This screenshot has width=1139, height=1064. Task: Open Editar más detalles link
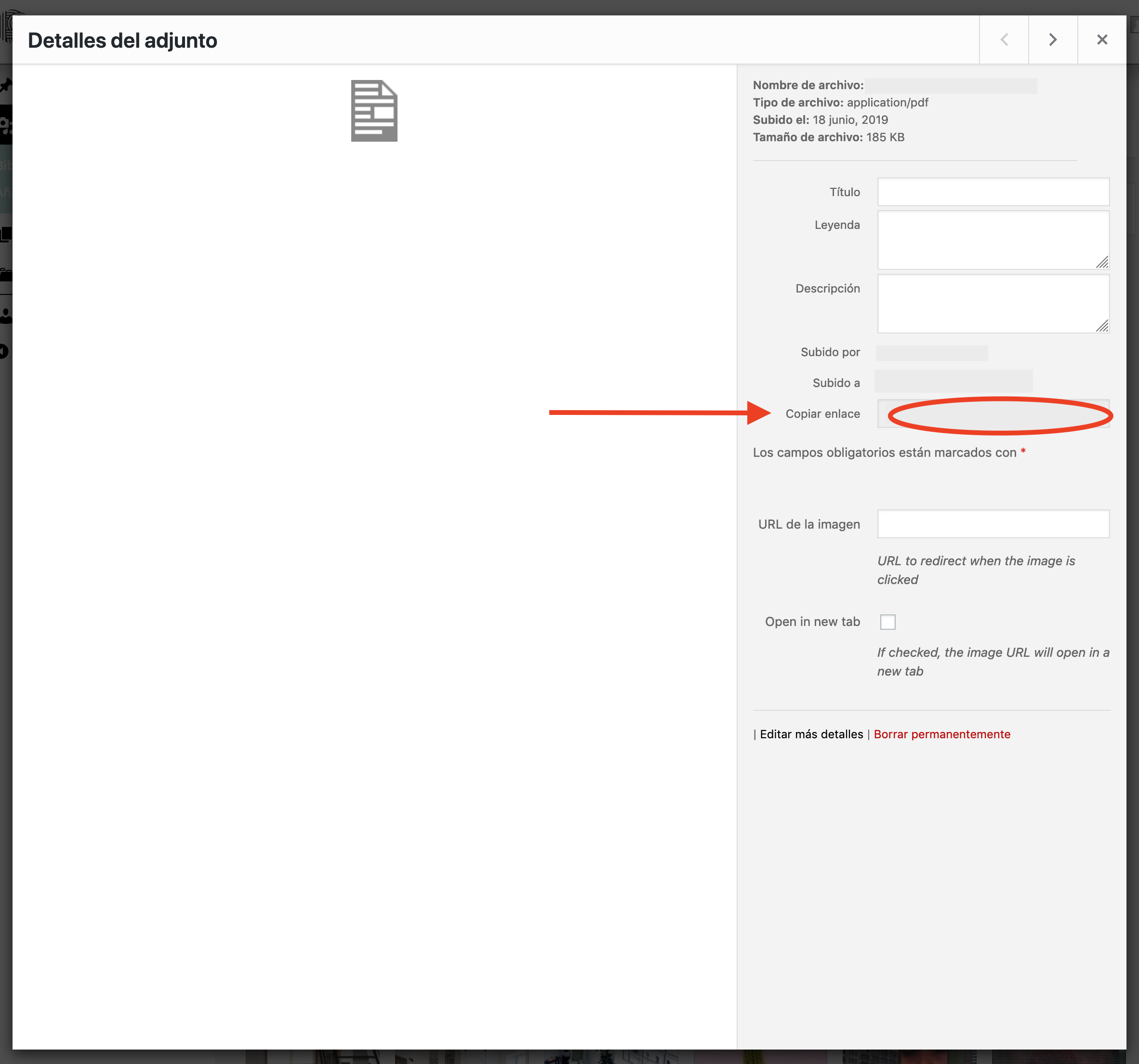pos(811,734)
